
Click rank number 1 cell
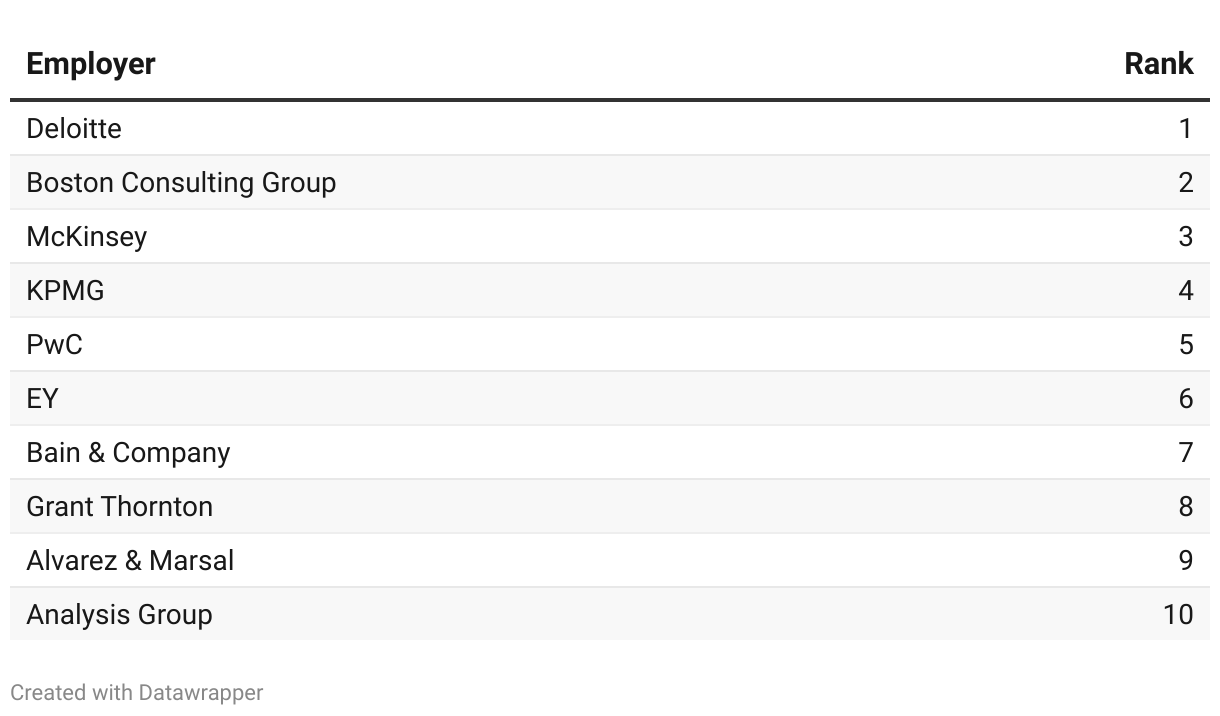tap(1186, 128)
